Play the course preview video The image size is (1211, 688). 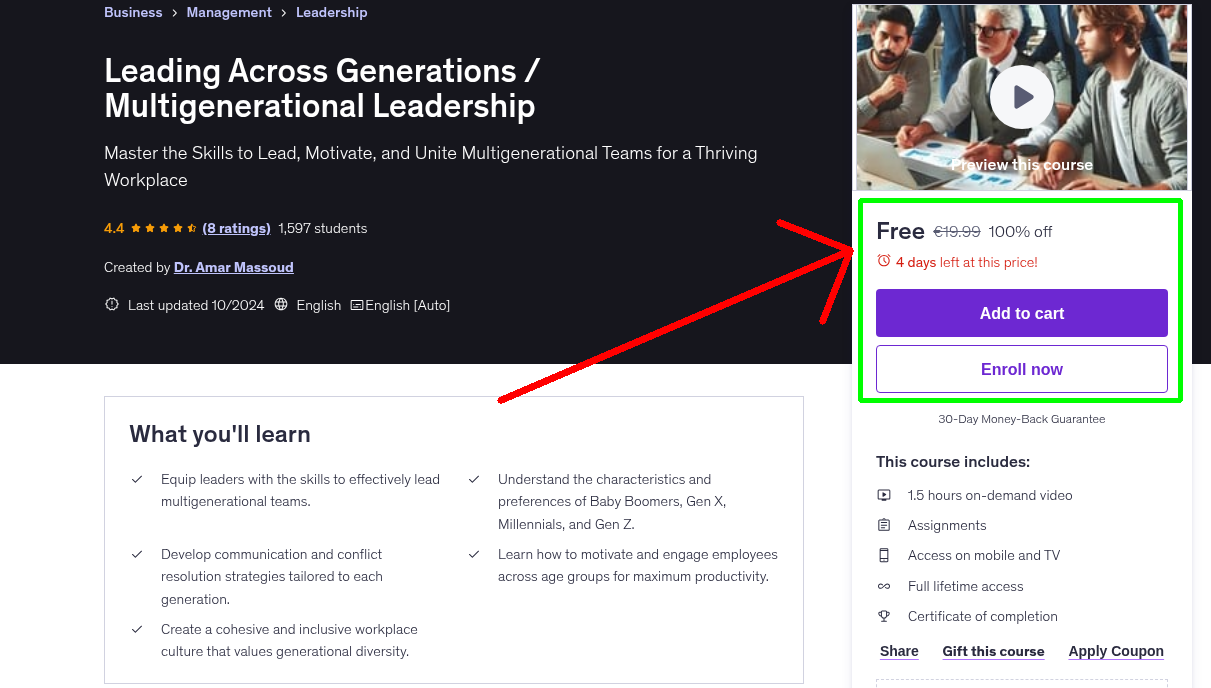1021,97
